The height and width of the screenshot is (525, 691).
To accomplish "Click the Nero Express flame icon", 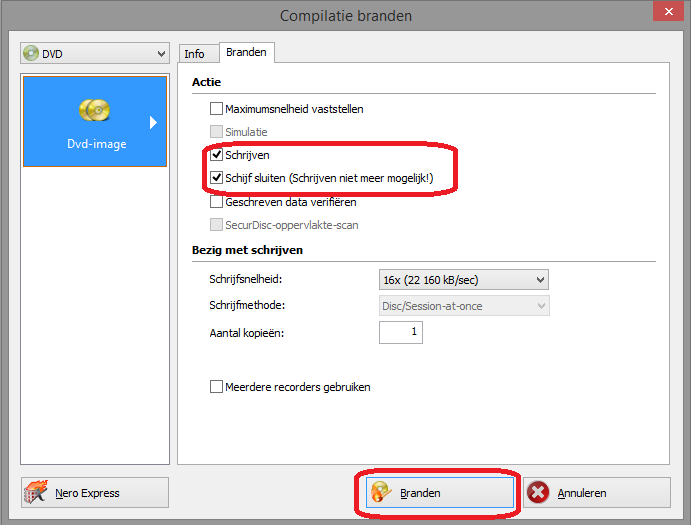I will coord(36,492).
